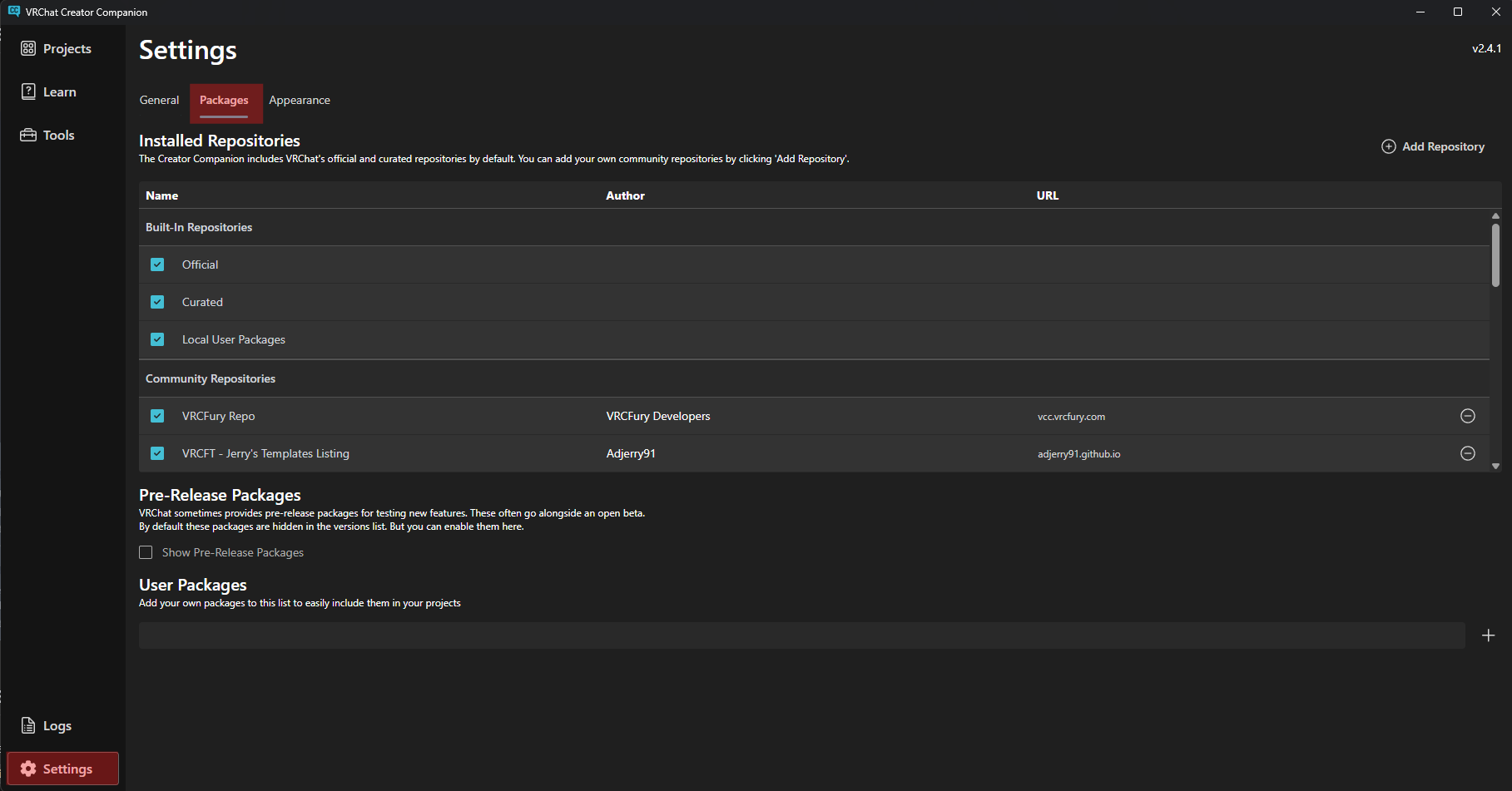Focus the User Packages path input field
This screenshot has height=791, width=1512.
click(801, 635)
